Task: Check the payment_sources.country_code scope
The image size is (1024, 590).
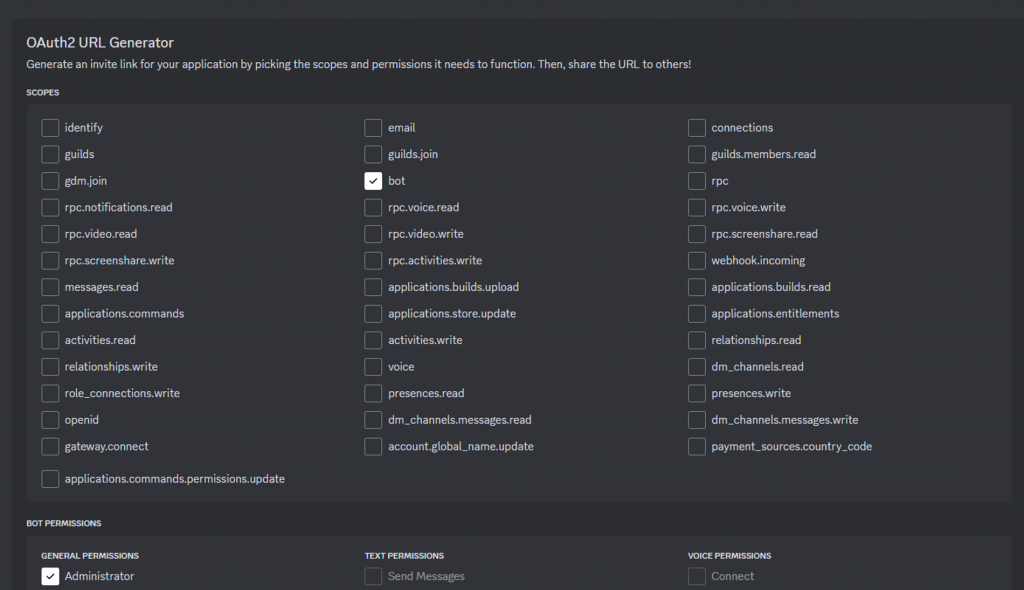Action: 697,446
